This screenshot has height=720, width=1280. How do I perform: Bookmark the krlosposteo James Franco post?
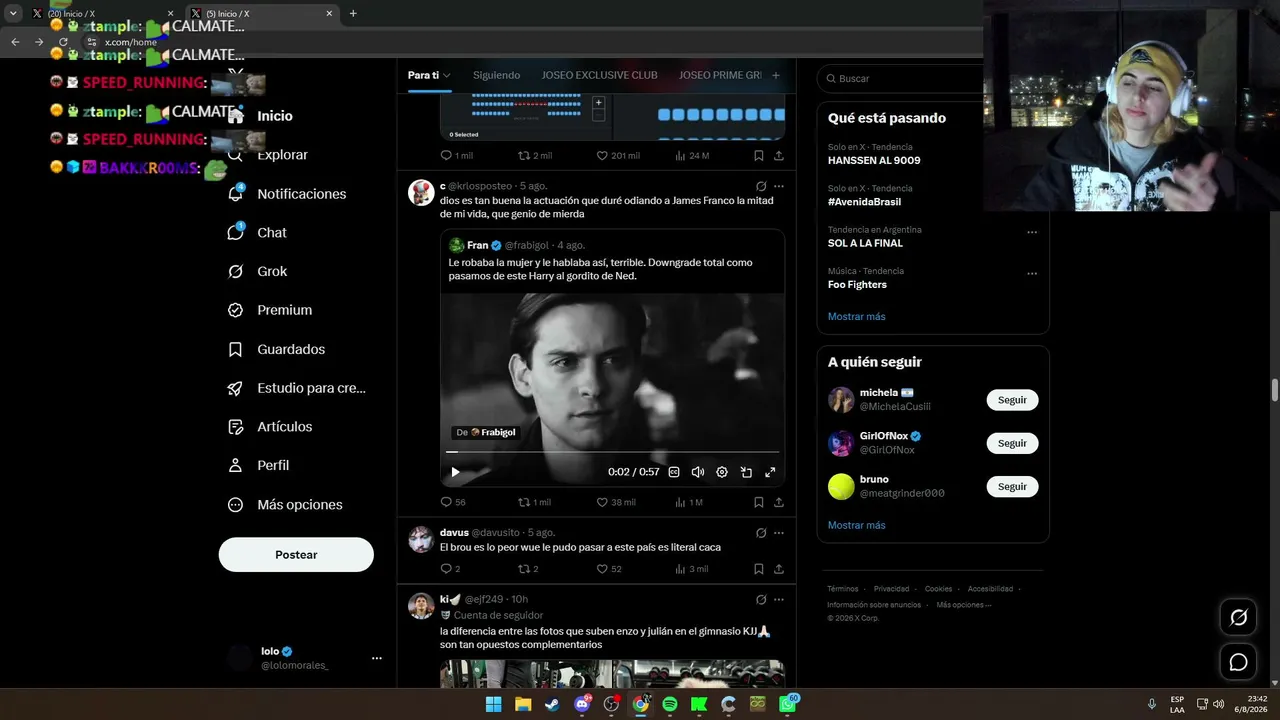pos(759,502)
